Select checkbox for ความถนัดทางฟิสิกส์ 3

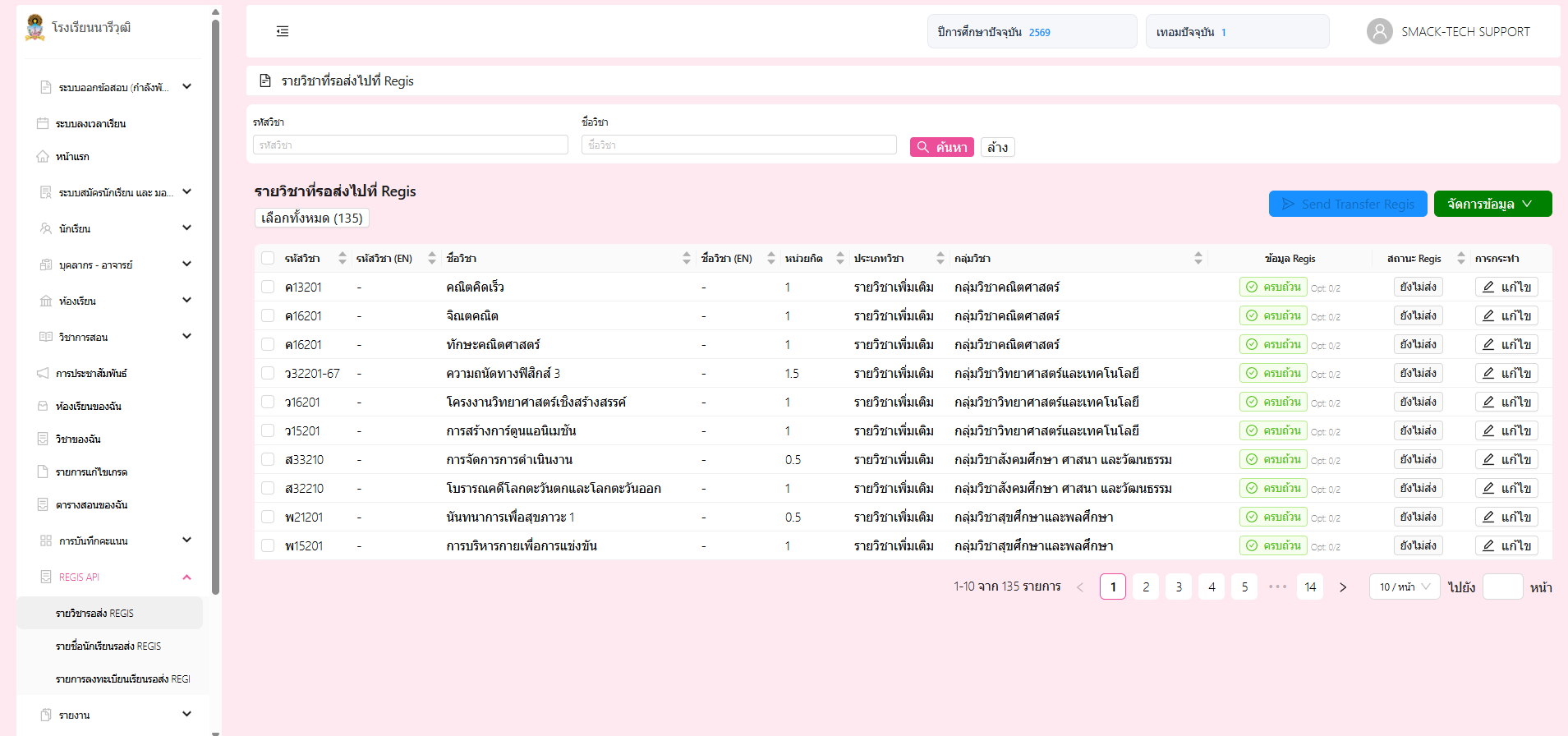268,373
